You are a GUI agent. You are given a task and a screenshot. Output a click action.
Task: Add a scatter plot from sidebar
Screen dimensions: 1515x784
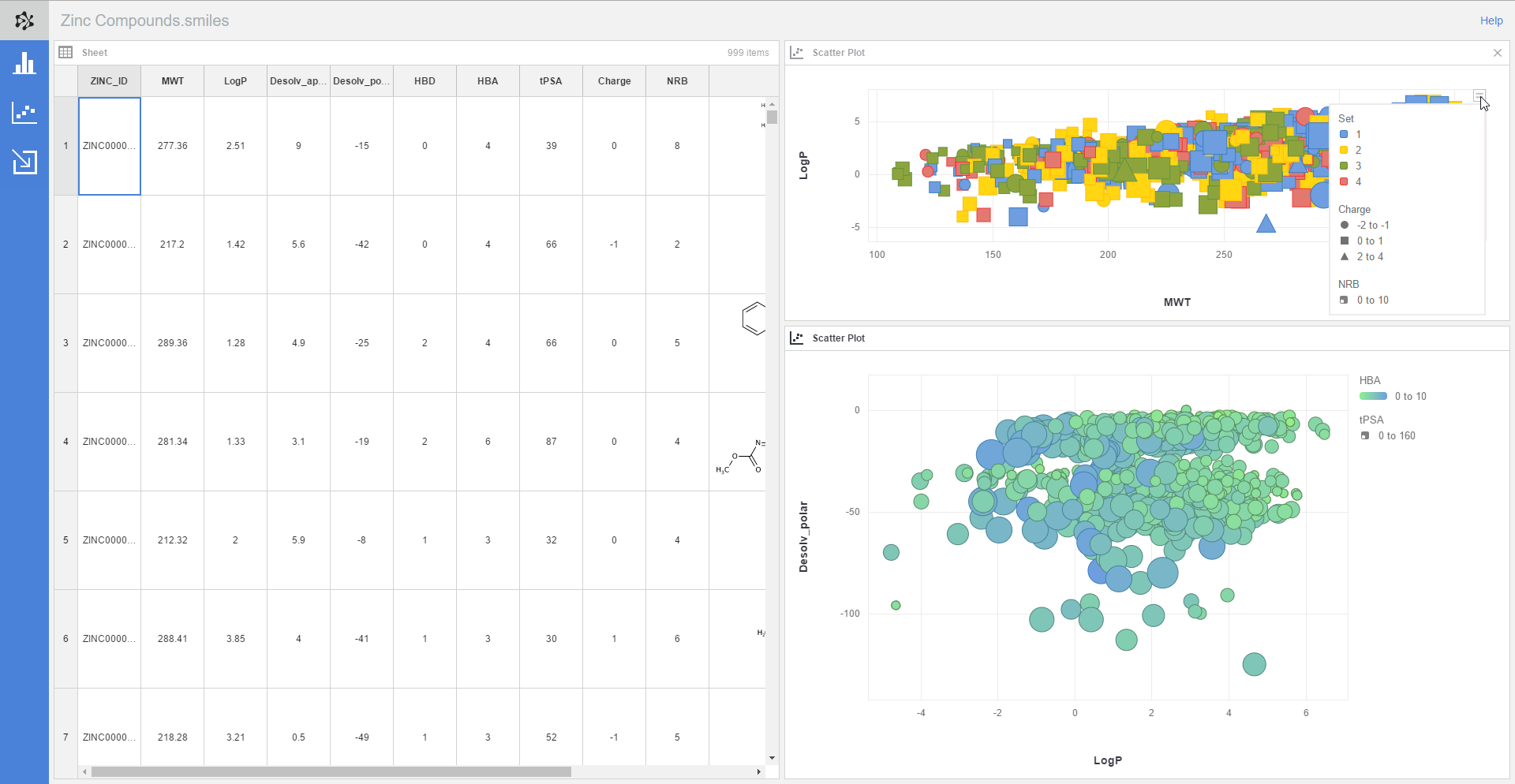24,113
